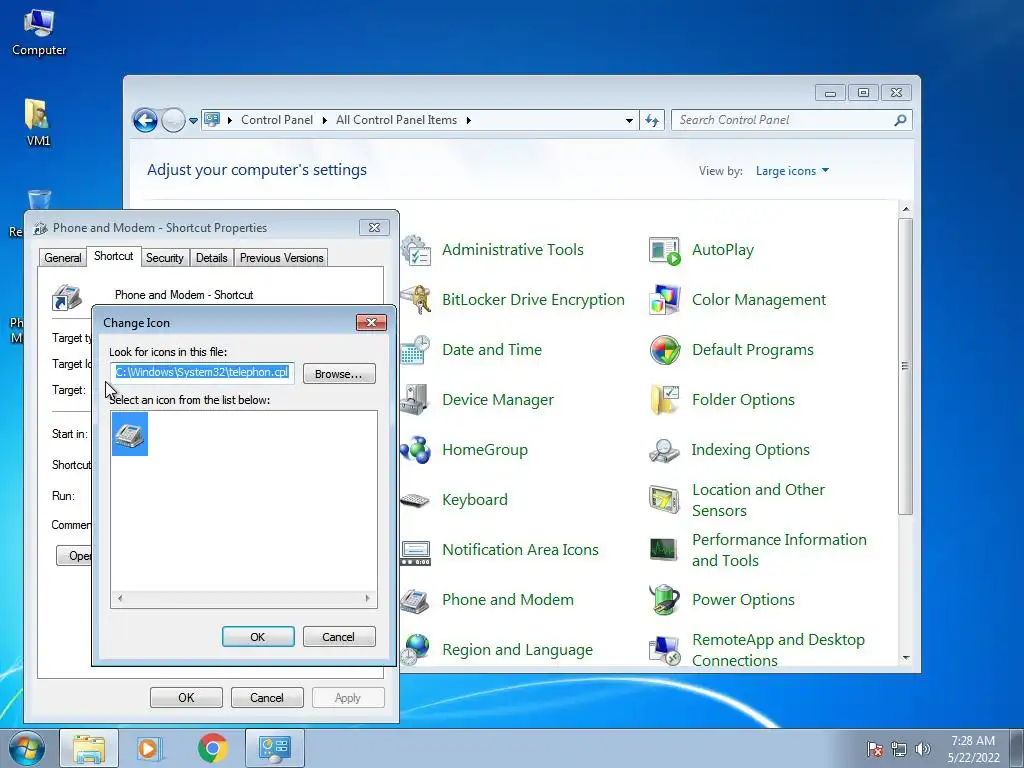Click the Action Center flag tray icon
This screenshot has width=1024, height=768.
pyautogui.click(x=875, y=749)
